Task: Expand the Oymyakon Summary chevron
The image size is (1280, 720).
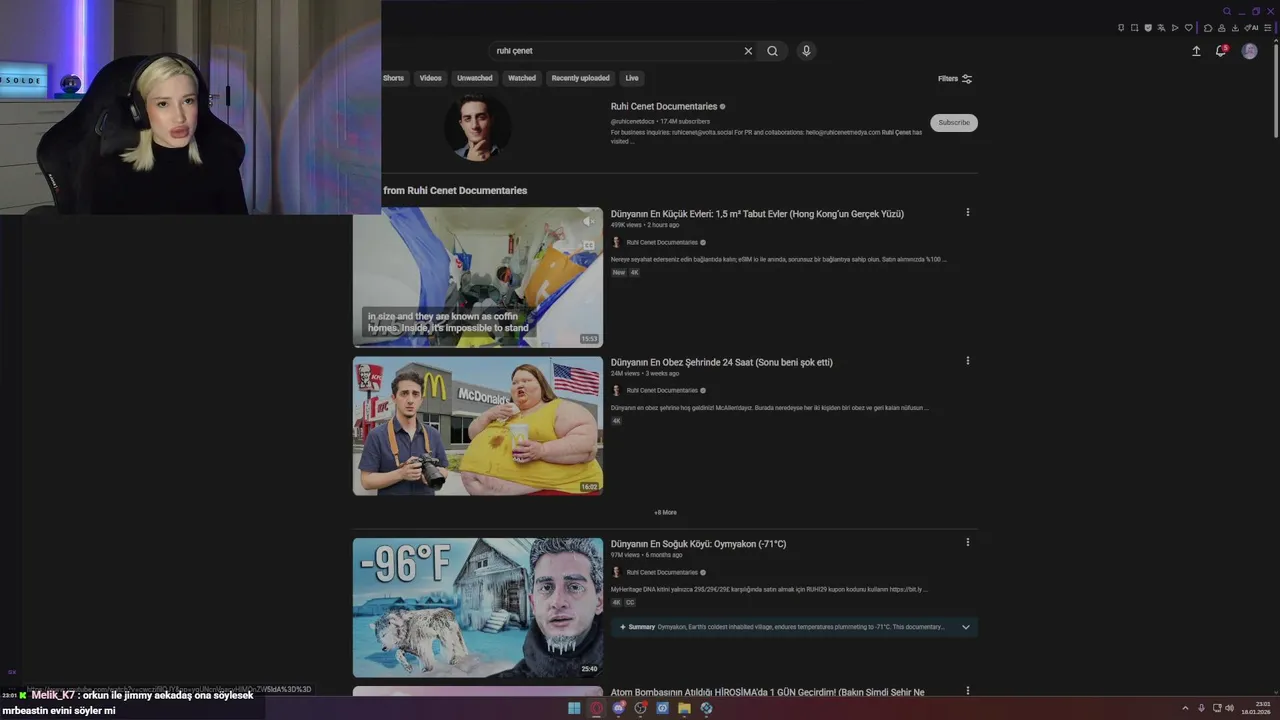Action: point(965,627)
